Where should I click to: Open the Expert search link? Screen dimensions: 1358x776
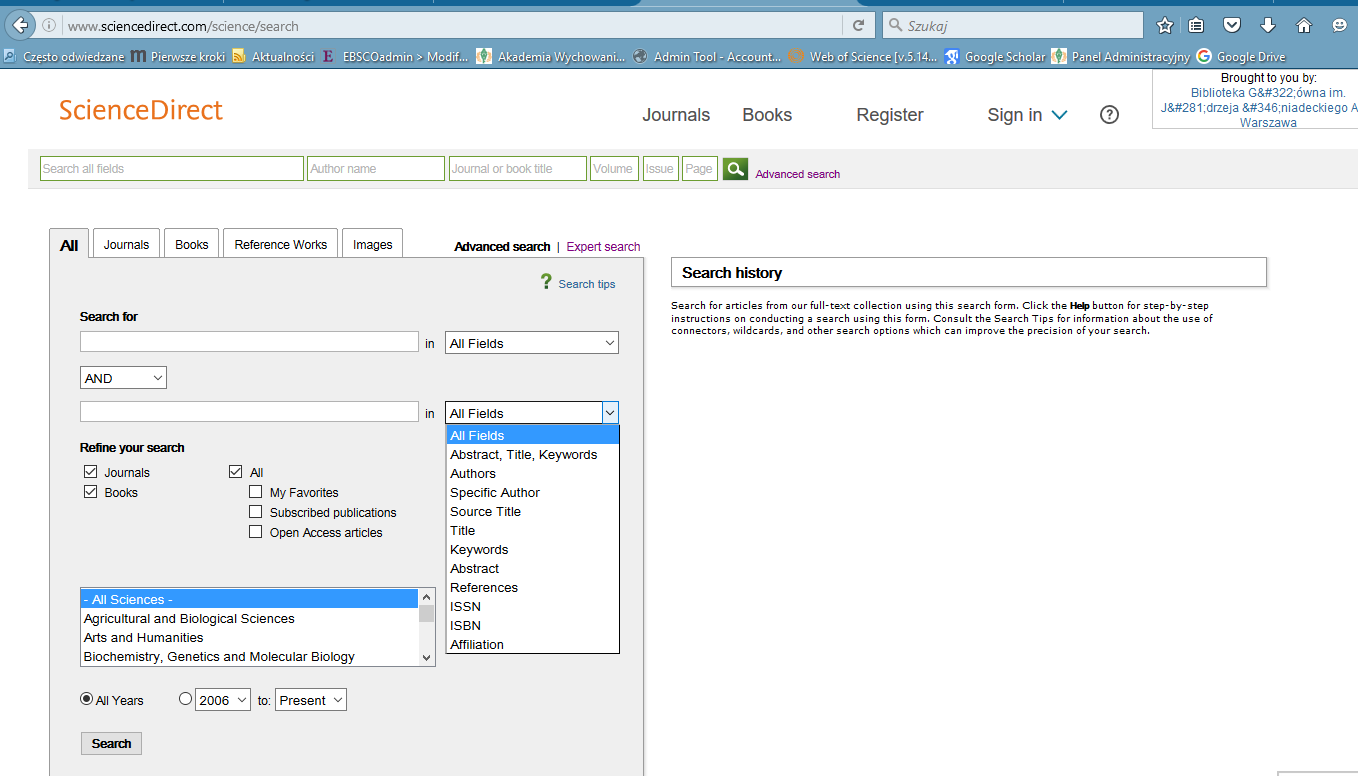[x=603, y=247]
